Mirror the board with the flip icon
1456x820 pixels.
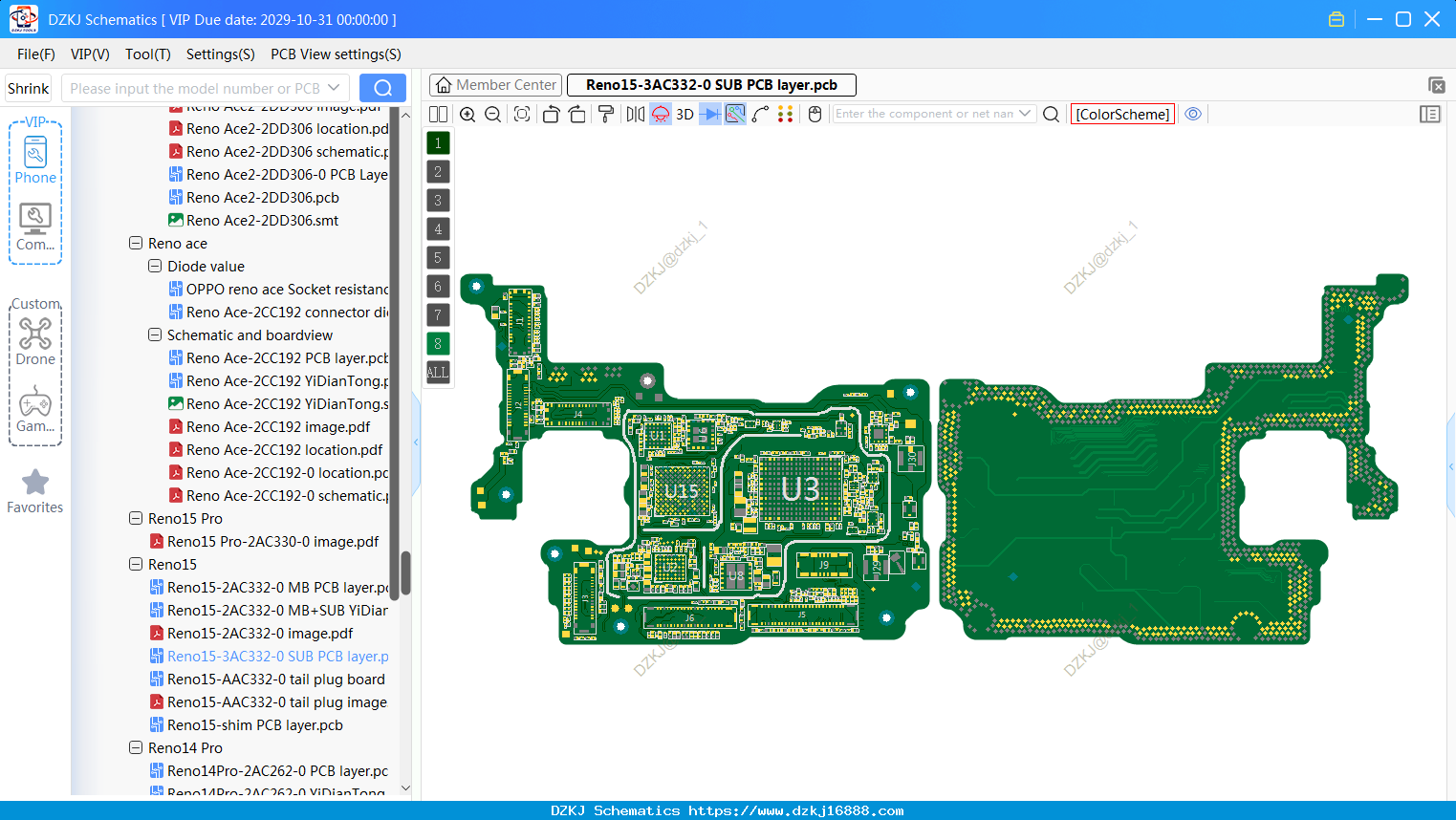point(636,114)
